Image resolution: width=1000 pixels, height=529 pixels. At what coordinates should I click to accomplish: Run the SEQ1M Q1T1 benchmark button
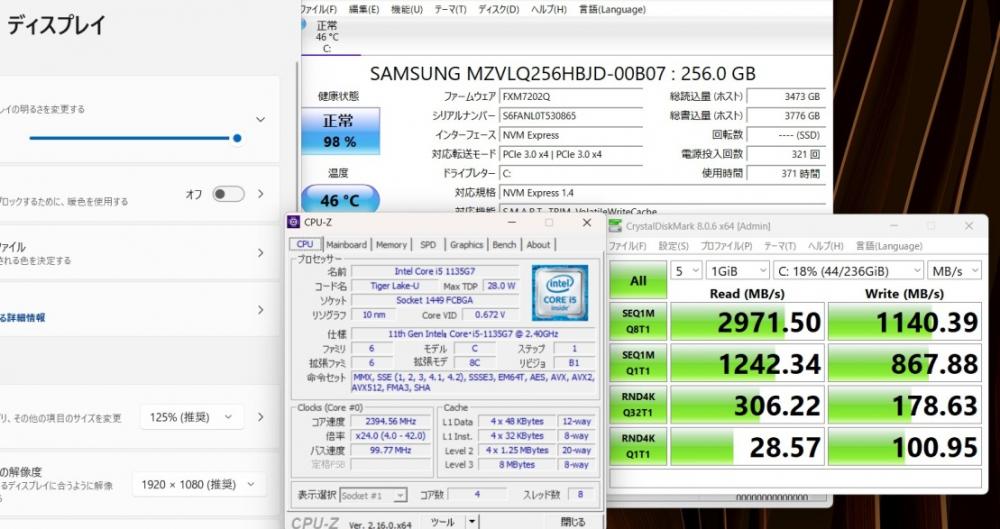click(638, 362)
